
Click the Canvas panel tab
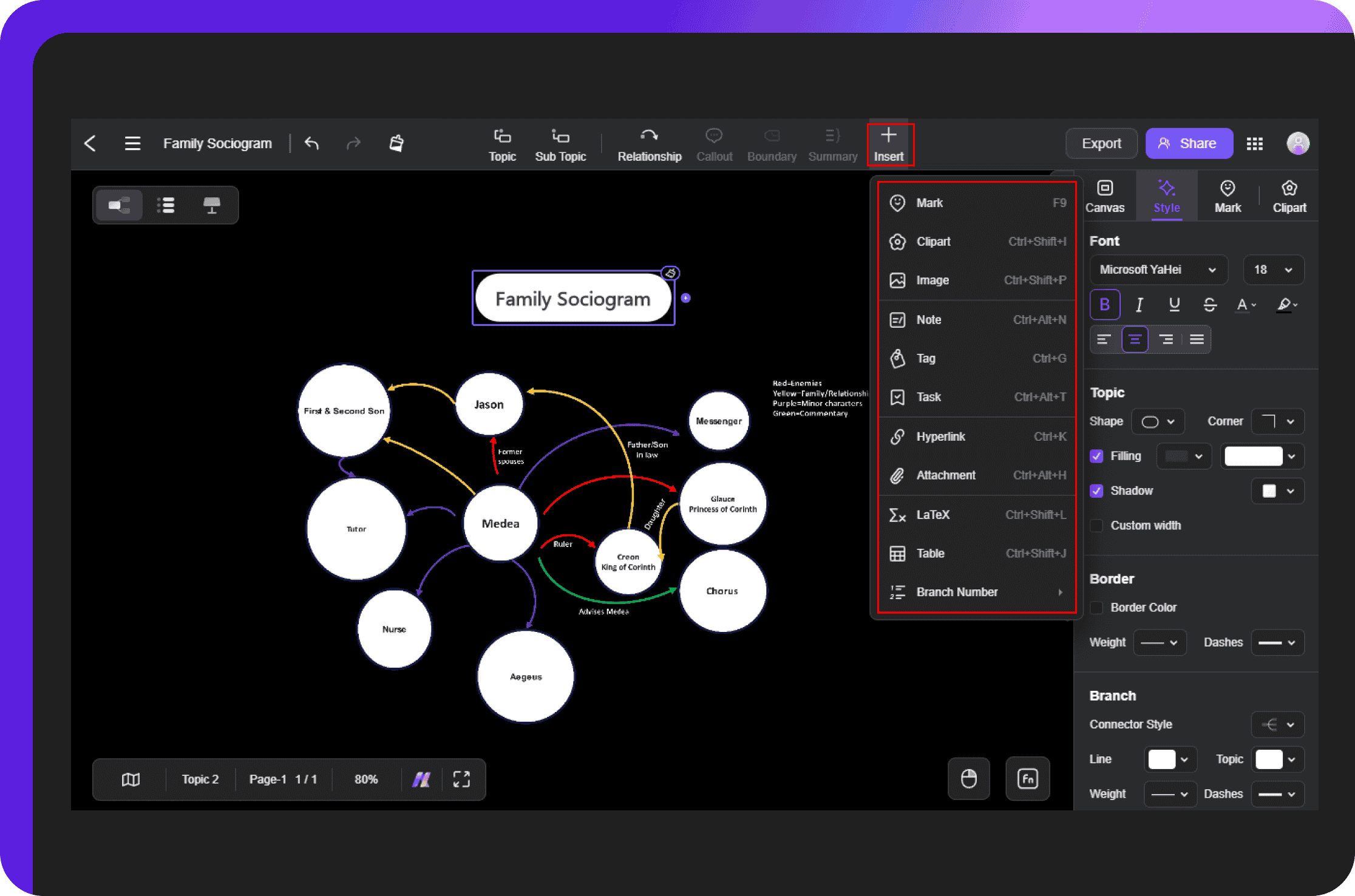pos(1104,196)
